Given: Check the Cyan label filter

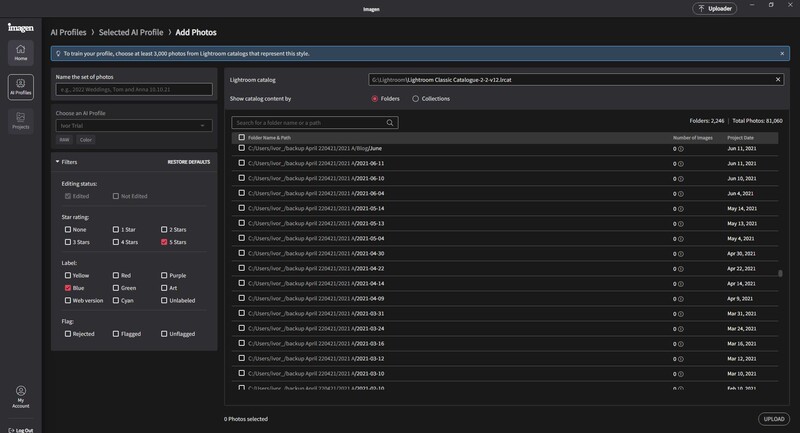Looking at the screenshot, I should pyautogui.click(x=116, y=301).
